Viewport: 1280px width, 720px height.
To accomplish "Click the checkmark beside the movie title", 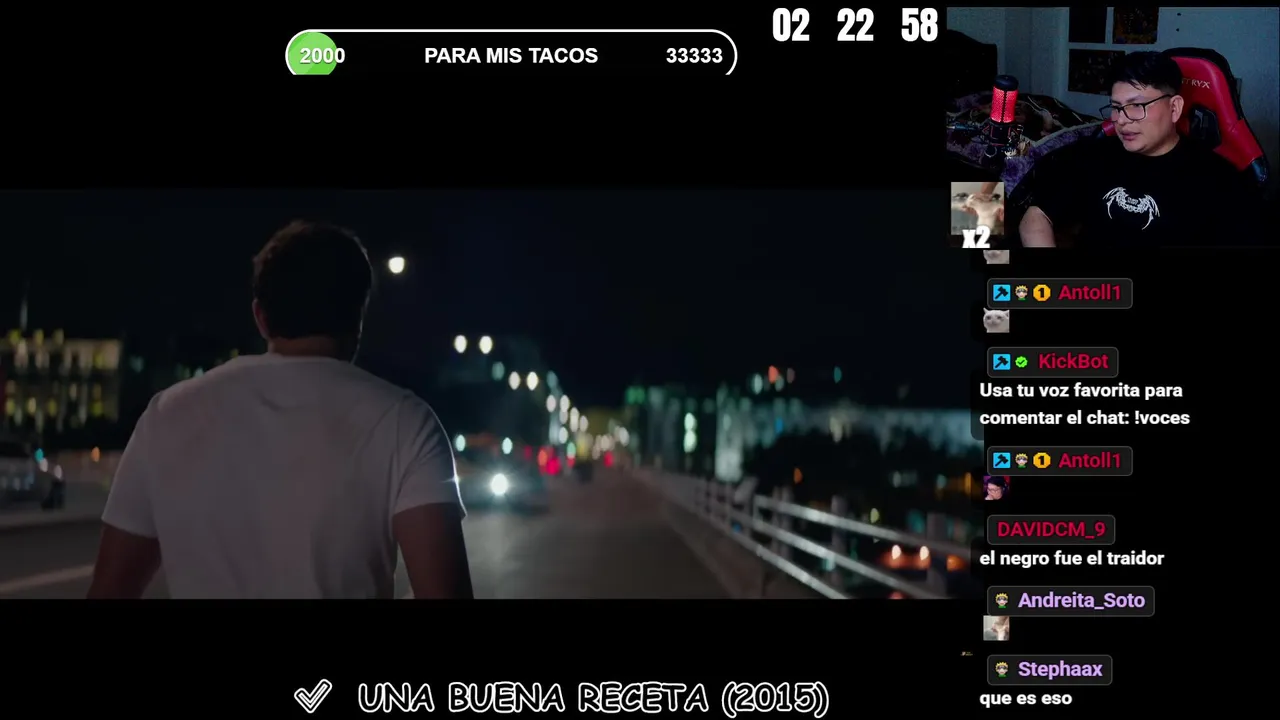I will pos(313,696).
